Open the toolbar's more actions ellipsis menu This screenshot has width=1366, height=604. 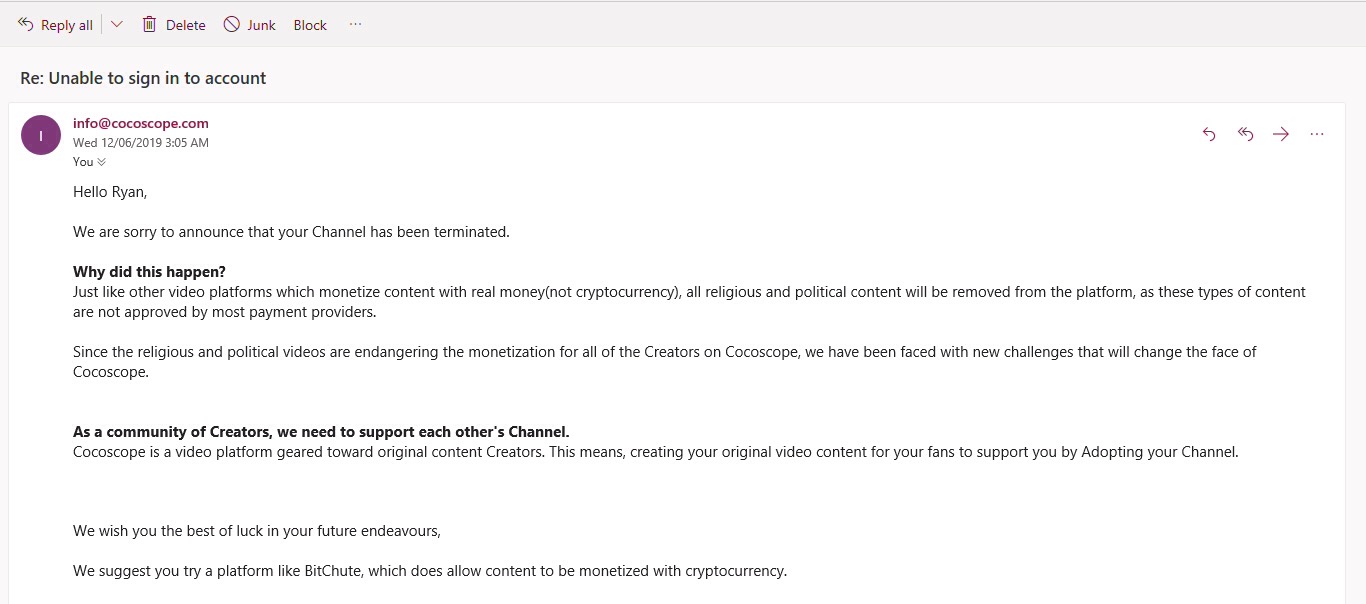[355, 25]
